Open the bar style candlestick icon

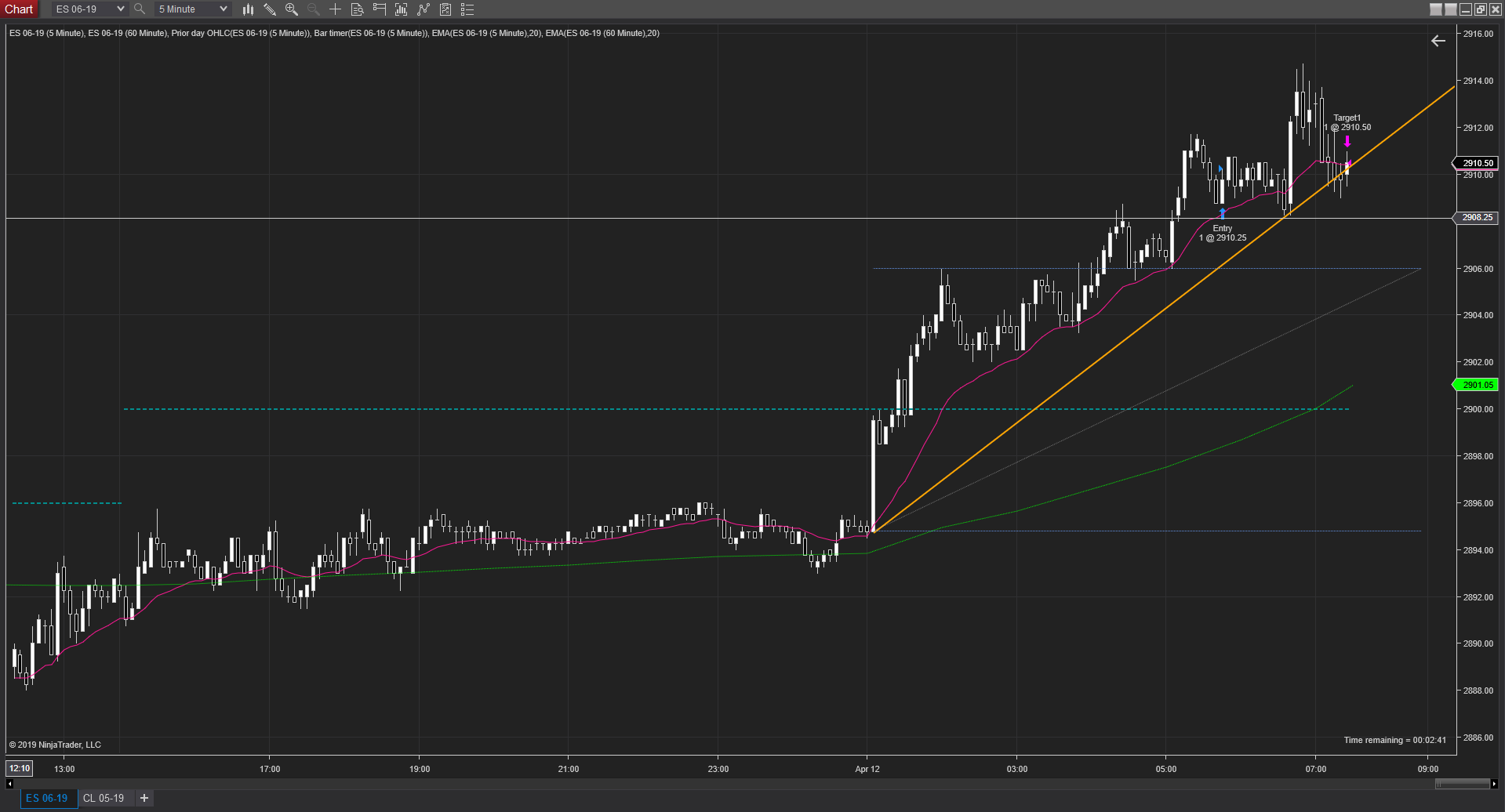[248, 9]
